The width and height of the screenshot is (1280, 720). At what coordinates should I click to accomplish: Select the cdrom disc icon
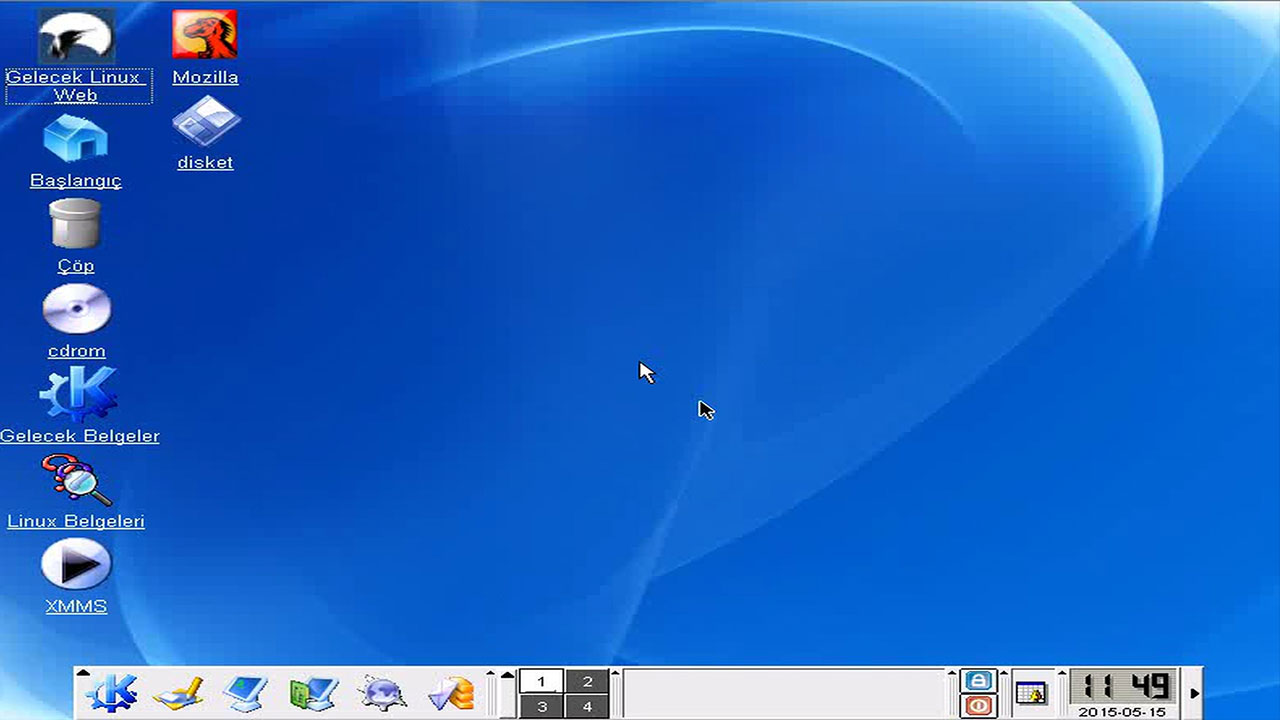(x=76, y=310)
